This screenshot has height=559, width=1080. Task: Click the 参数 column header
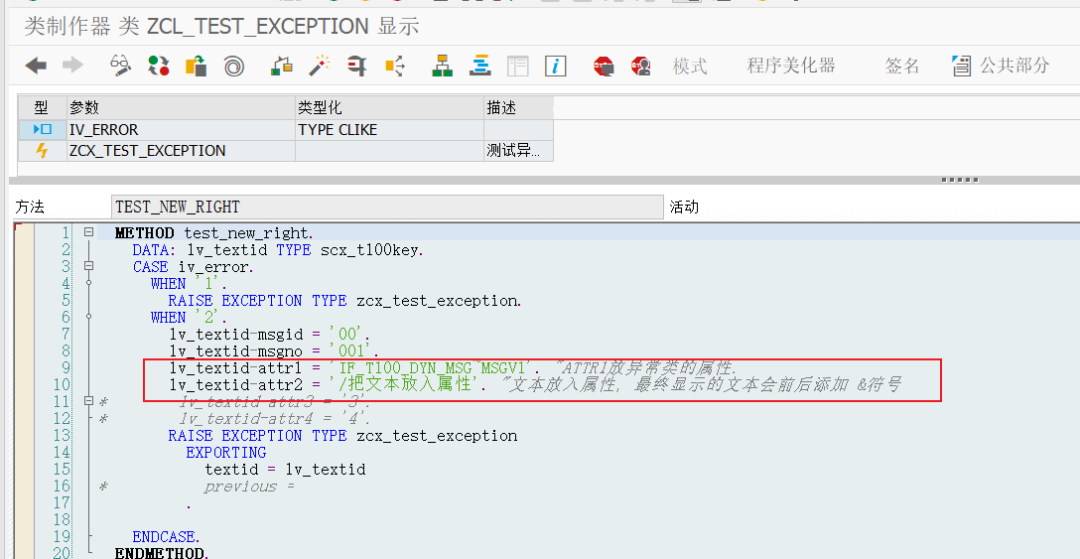click(x=181, y=108)
